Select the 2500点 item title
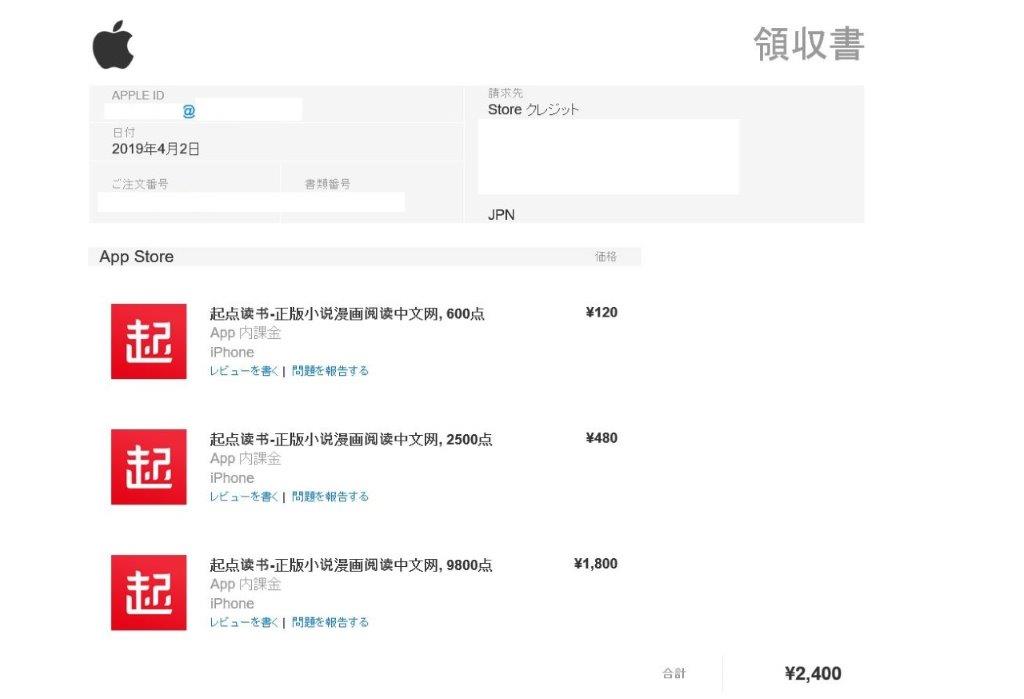This screenshot has width=1024, height=699. click(351, 439)
